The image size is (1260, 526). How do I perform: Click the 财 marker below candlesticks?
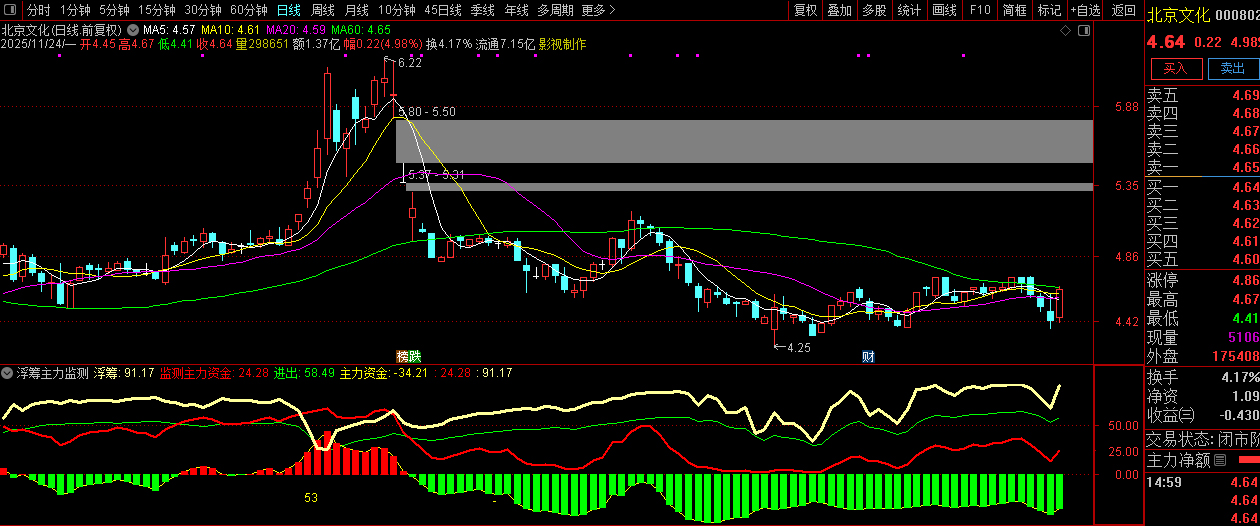coord(869,356)
